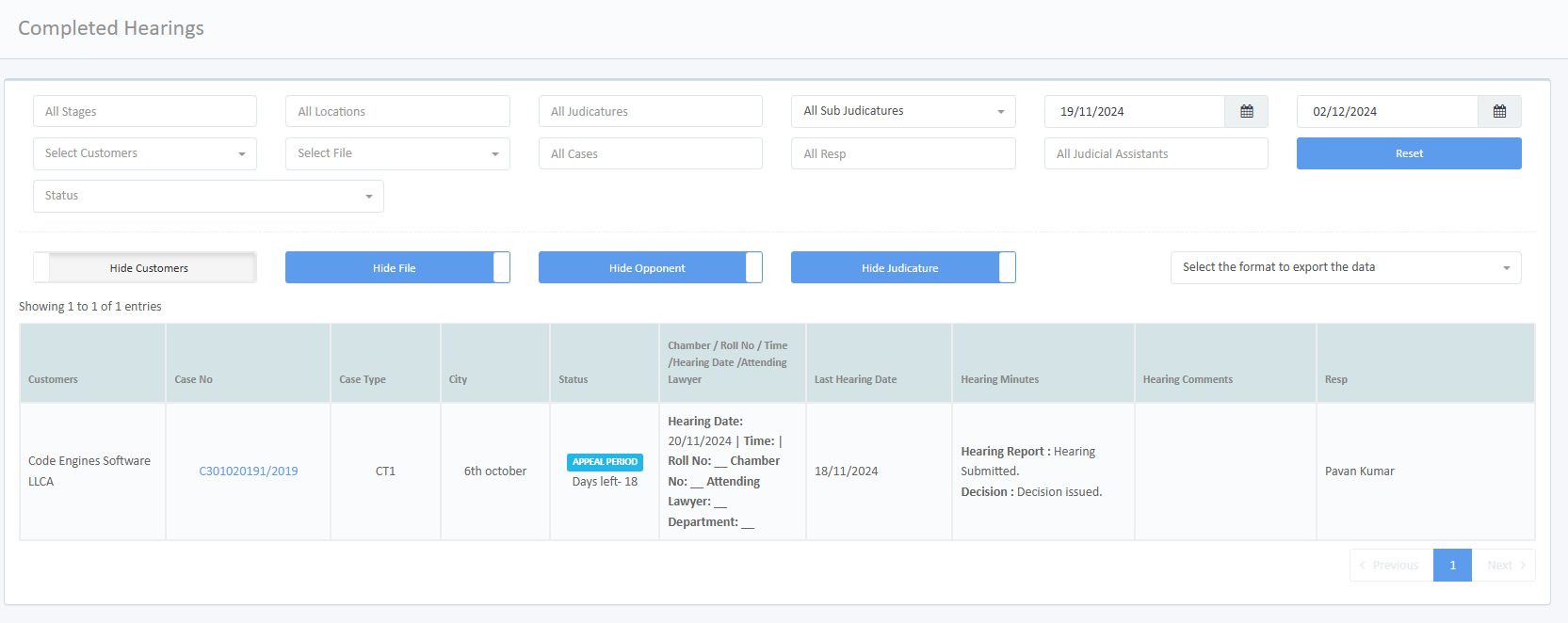This screenshot has width=1568, height=623.
Task: Click the Days left- 18 text
Action: (605, 482)
